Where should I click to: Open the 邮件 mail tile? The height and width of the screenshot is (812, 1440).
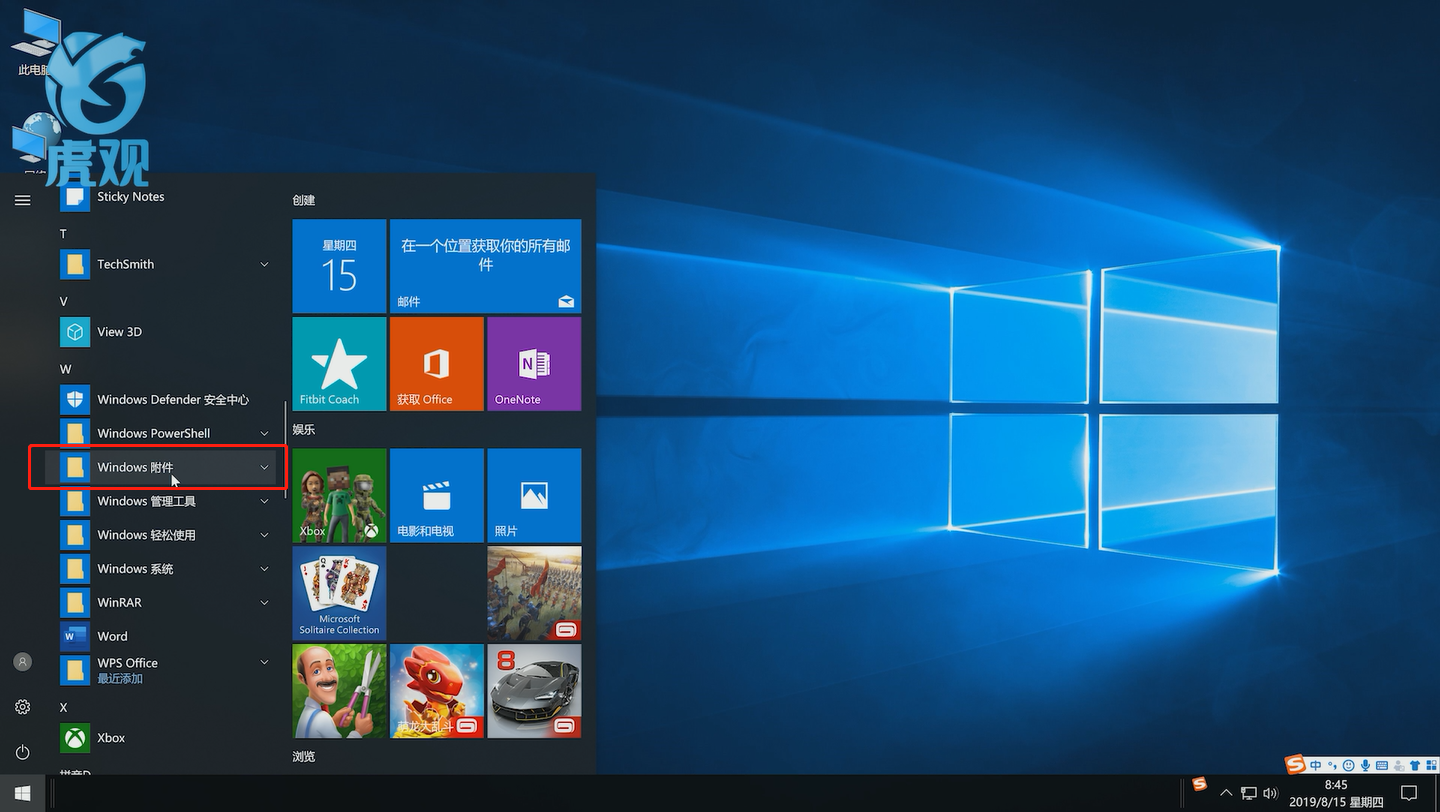click(485, 266)
